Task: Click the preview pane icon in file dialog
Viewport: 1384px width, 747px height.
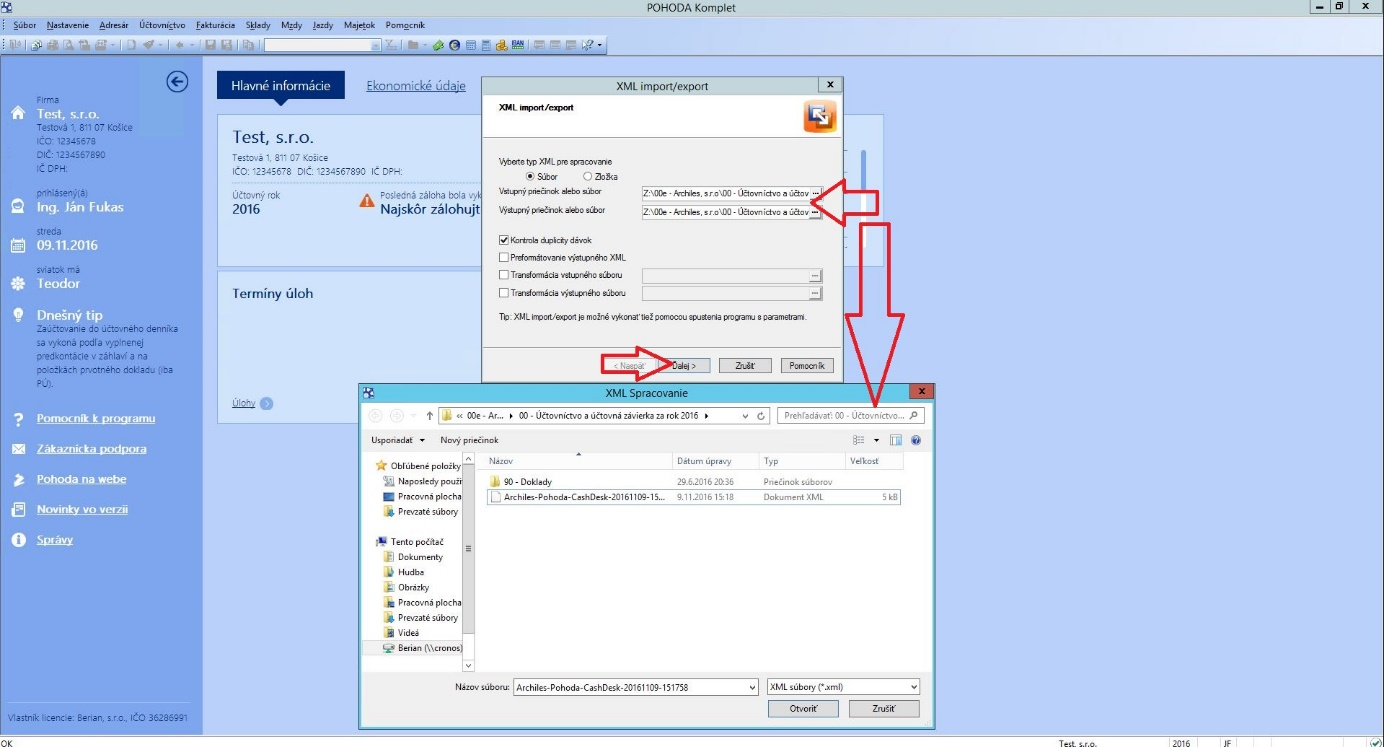Action: (896, 440)
